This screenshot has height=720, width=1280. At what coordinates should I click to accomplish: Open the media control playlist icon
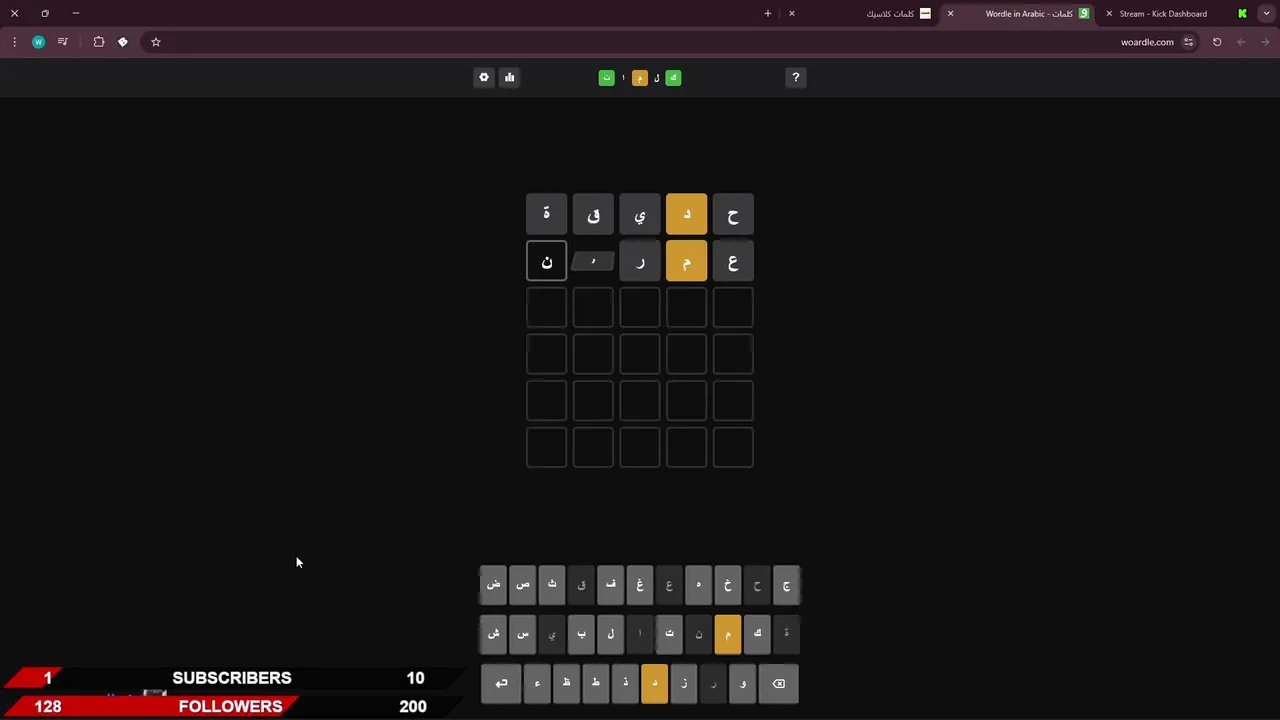[63, 42]
